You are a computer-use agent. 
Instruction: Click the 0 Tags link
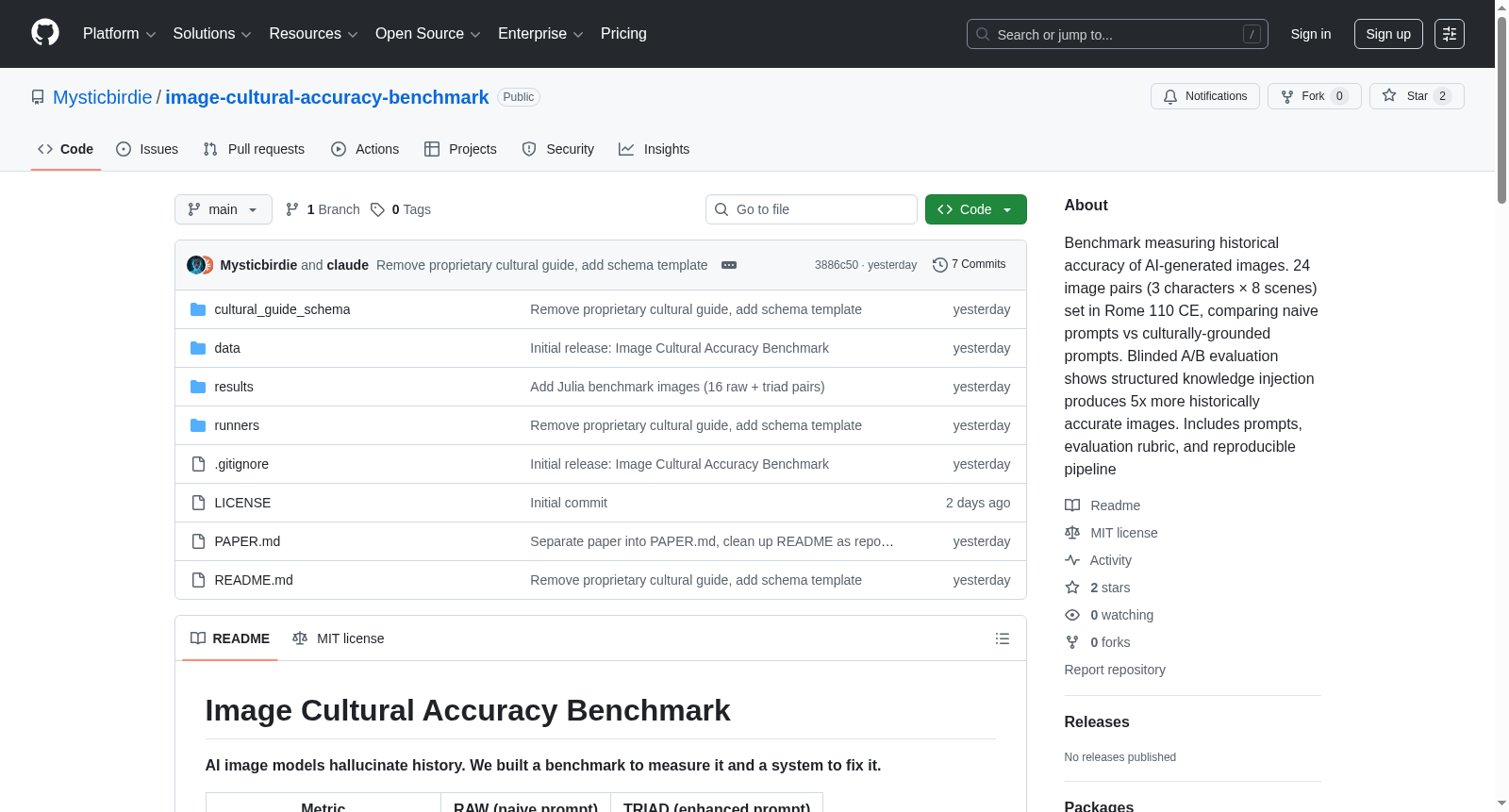(401, 209)
